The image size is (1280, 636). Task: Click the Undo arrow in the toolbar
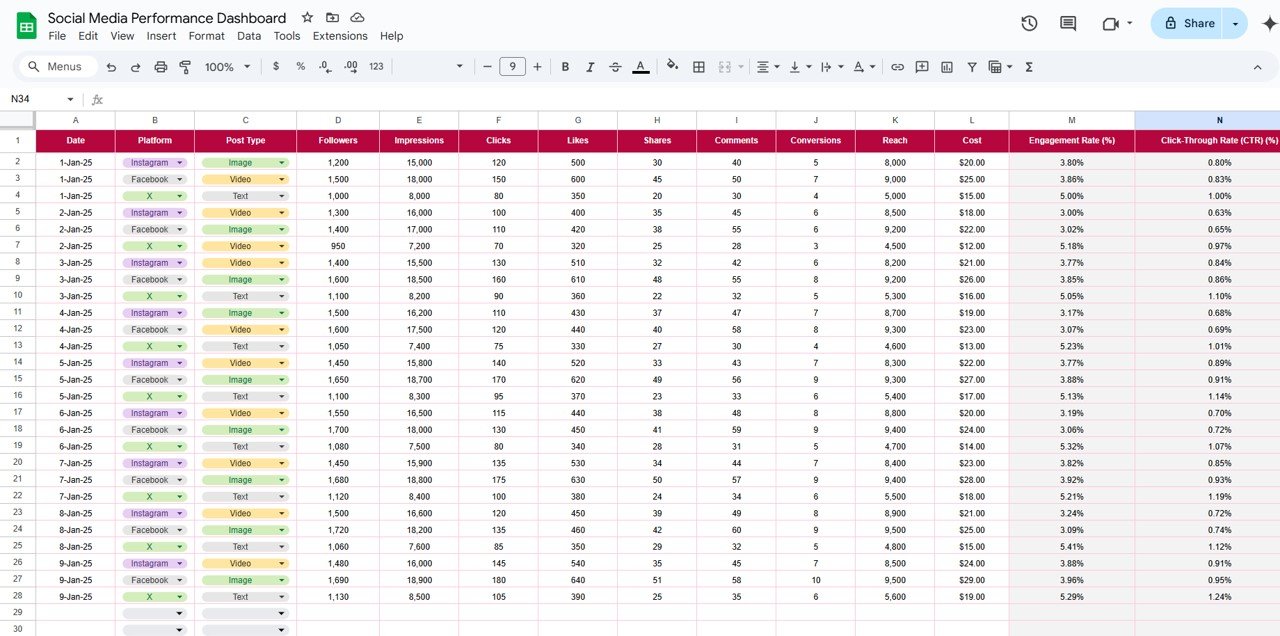111,67
